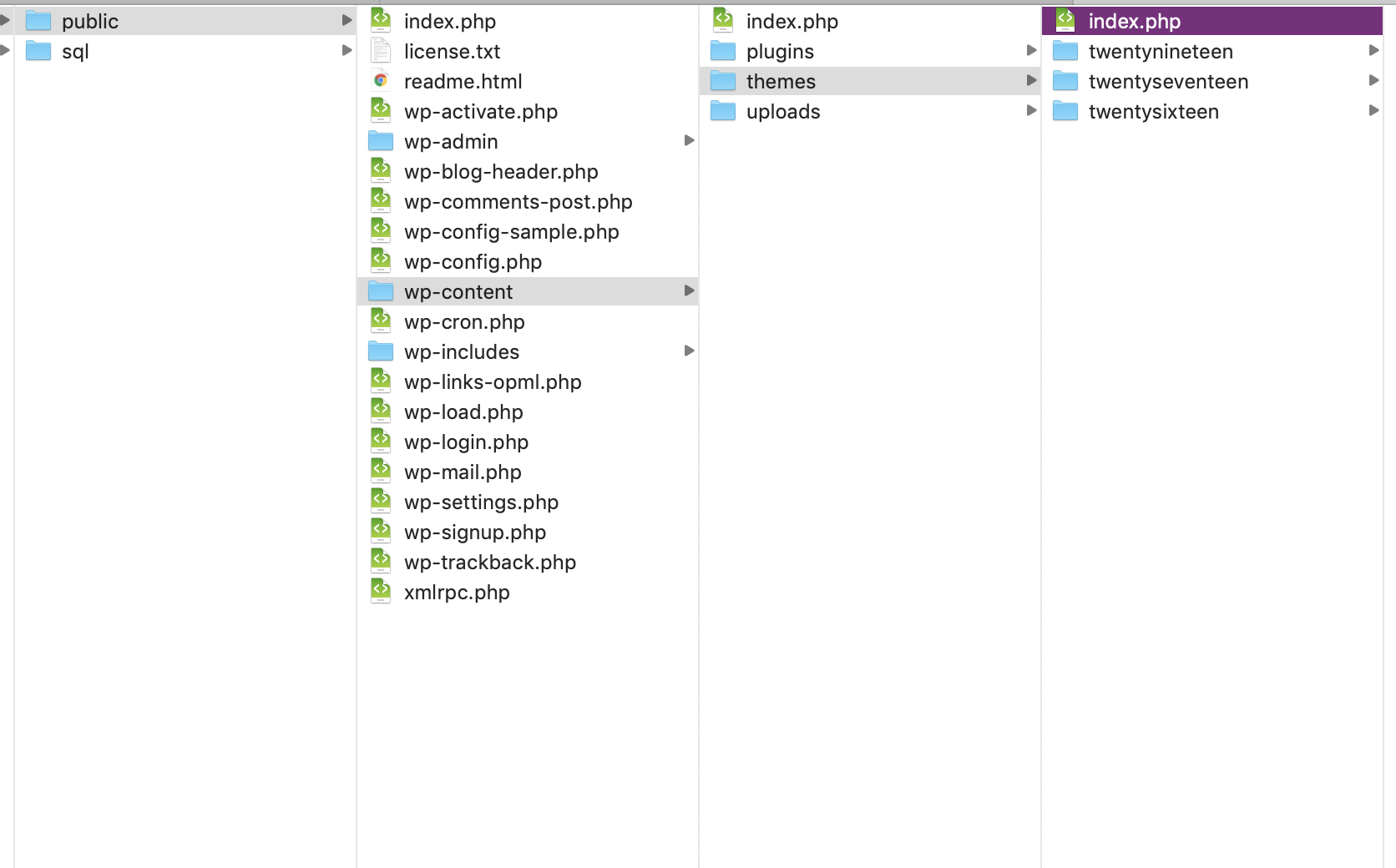Click the twentysixteen folder icon
1396x868 pixels.
tap(1065, 111)
